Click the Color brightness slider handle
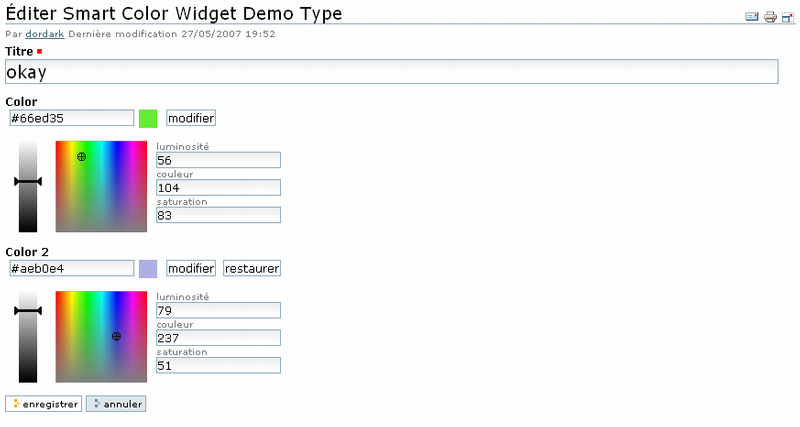800x427 pixels. 28,182
